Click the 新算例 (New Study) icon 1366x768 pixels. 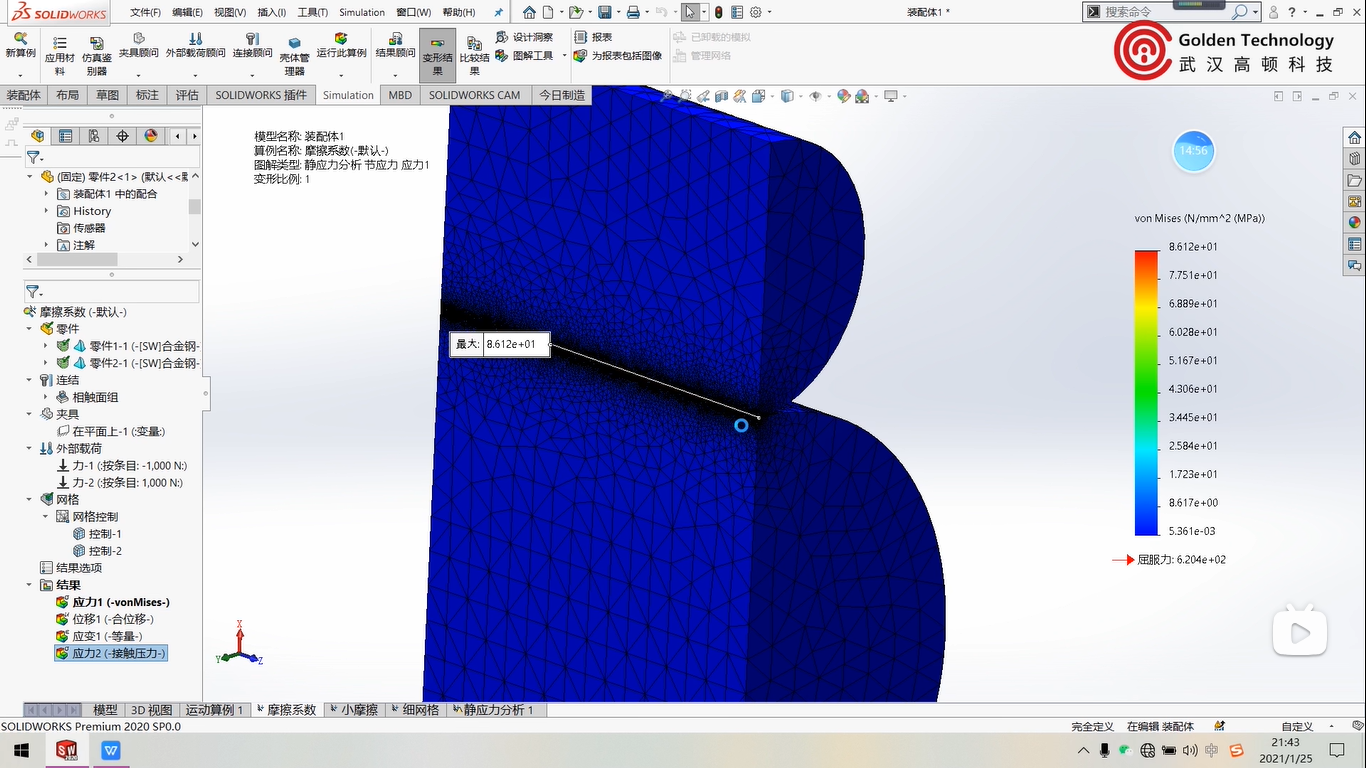coord(20,45)
